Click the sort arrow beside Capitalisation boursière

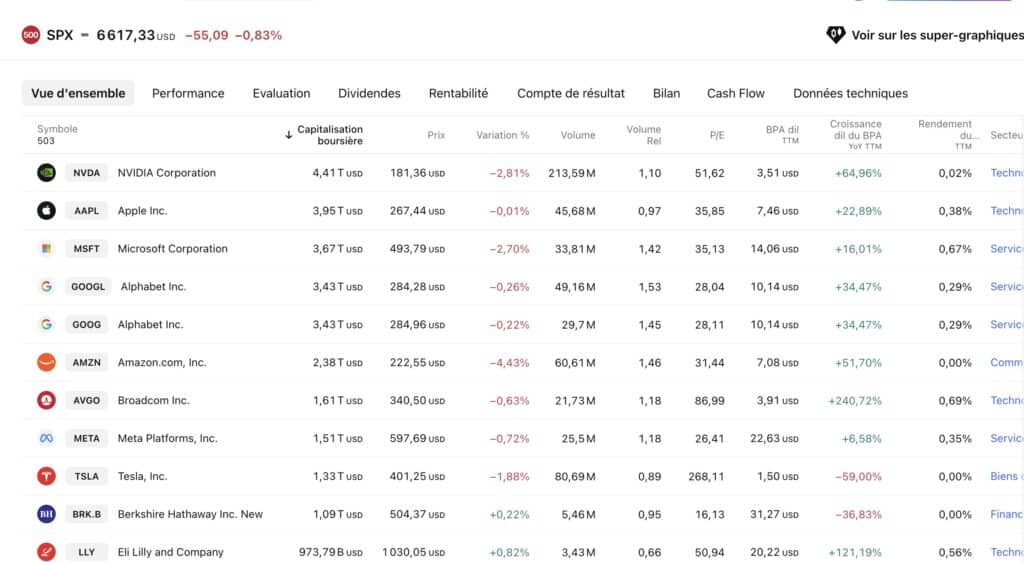click(x=289, y=135)
